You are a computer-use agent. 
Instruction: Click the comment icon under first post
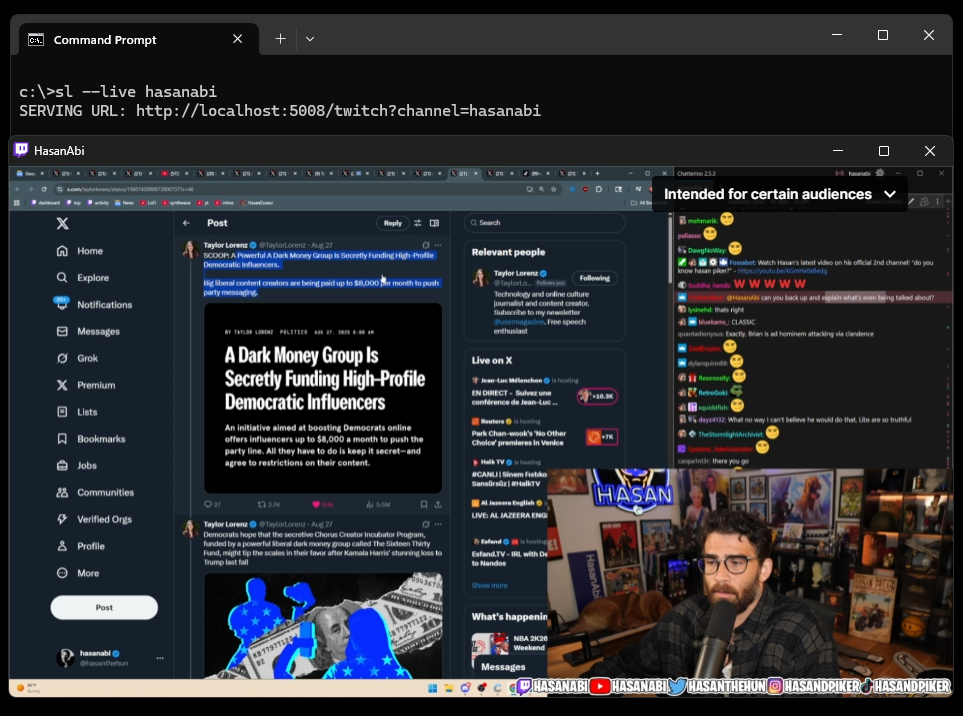(208, 504)
